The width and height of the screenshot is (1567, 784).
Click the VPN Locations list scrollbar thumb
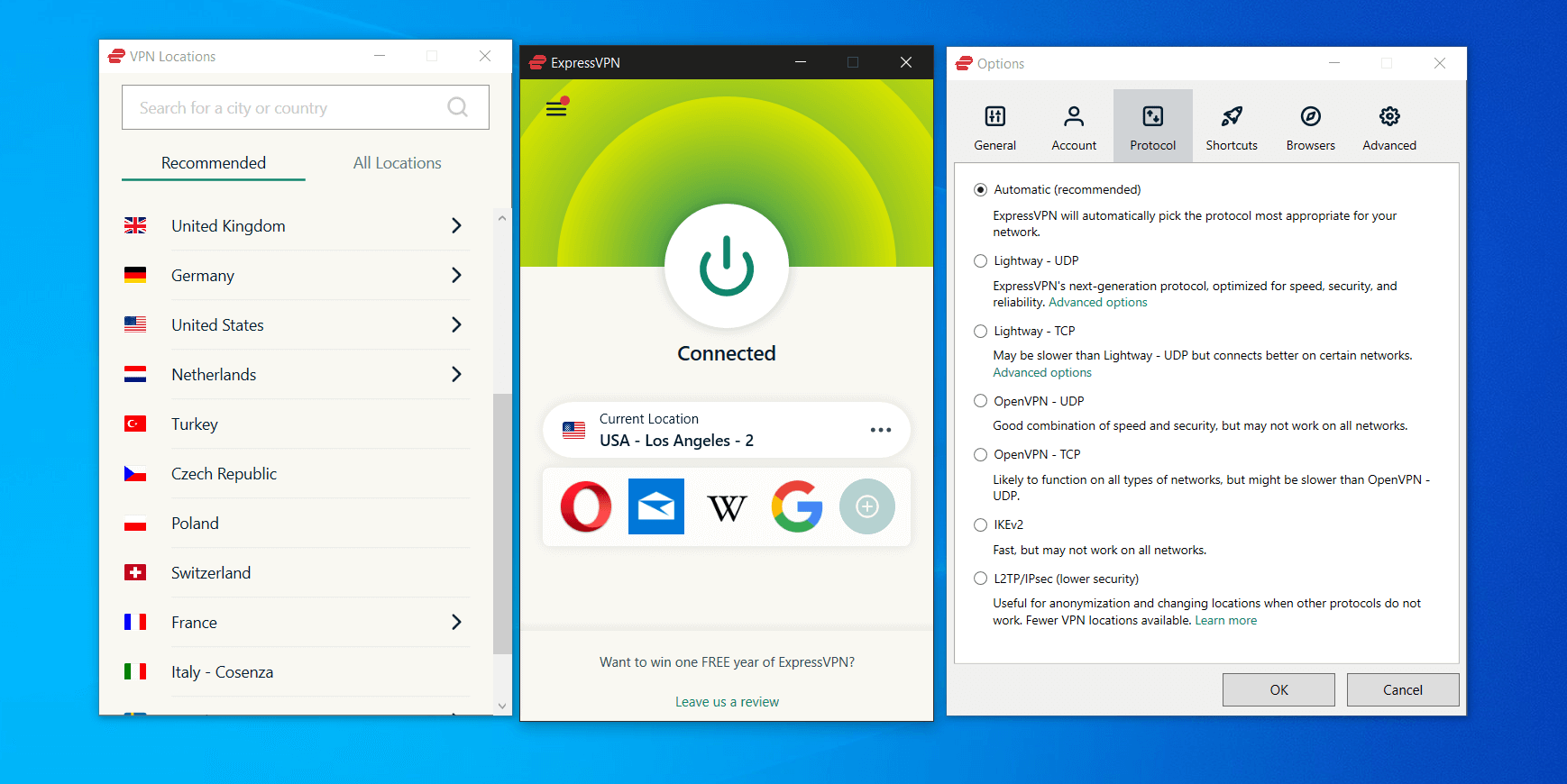pyautogui.click(x=502, y=524)
